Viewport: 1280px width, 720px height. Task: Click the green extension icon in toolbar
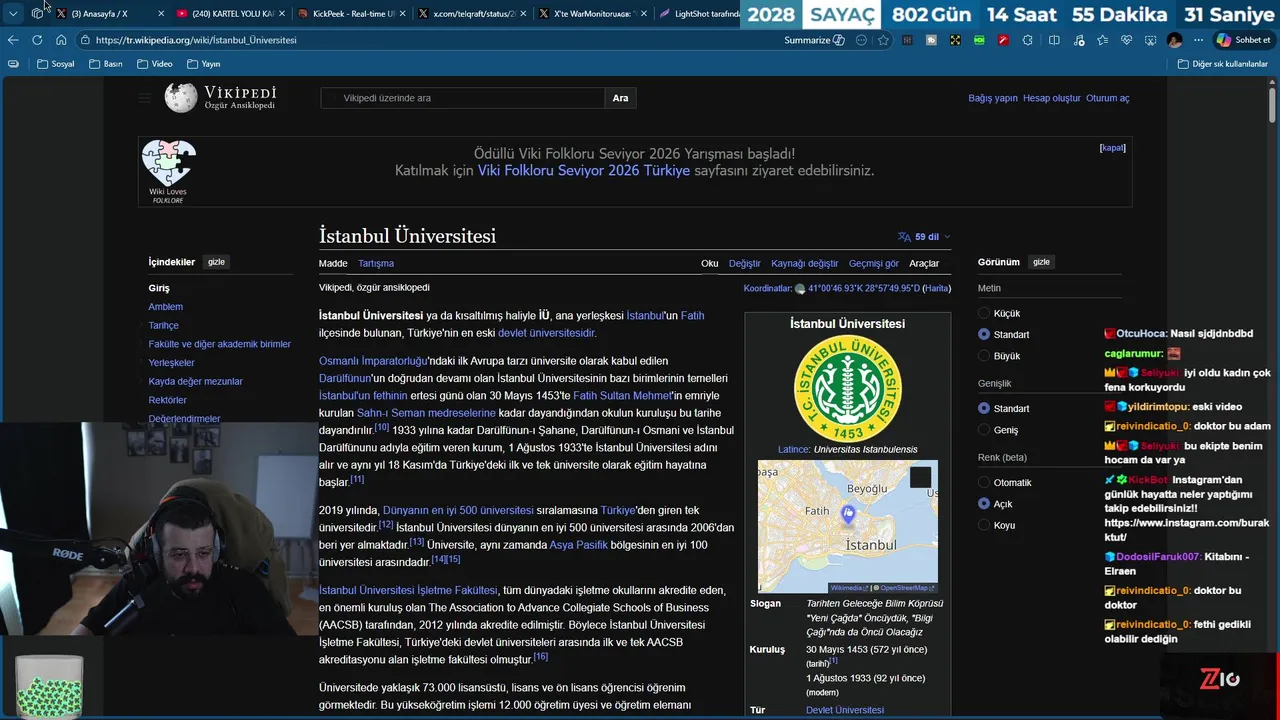pos(979,40)
